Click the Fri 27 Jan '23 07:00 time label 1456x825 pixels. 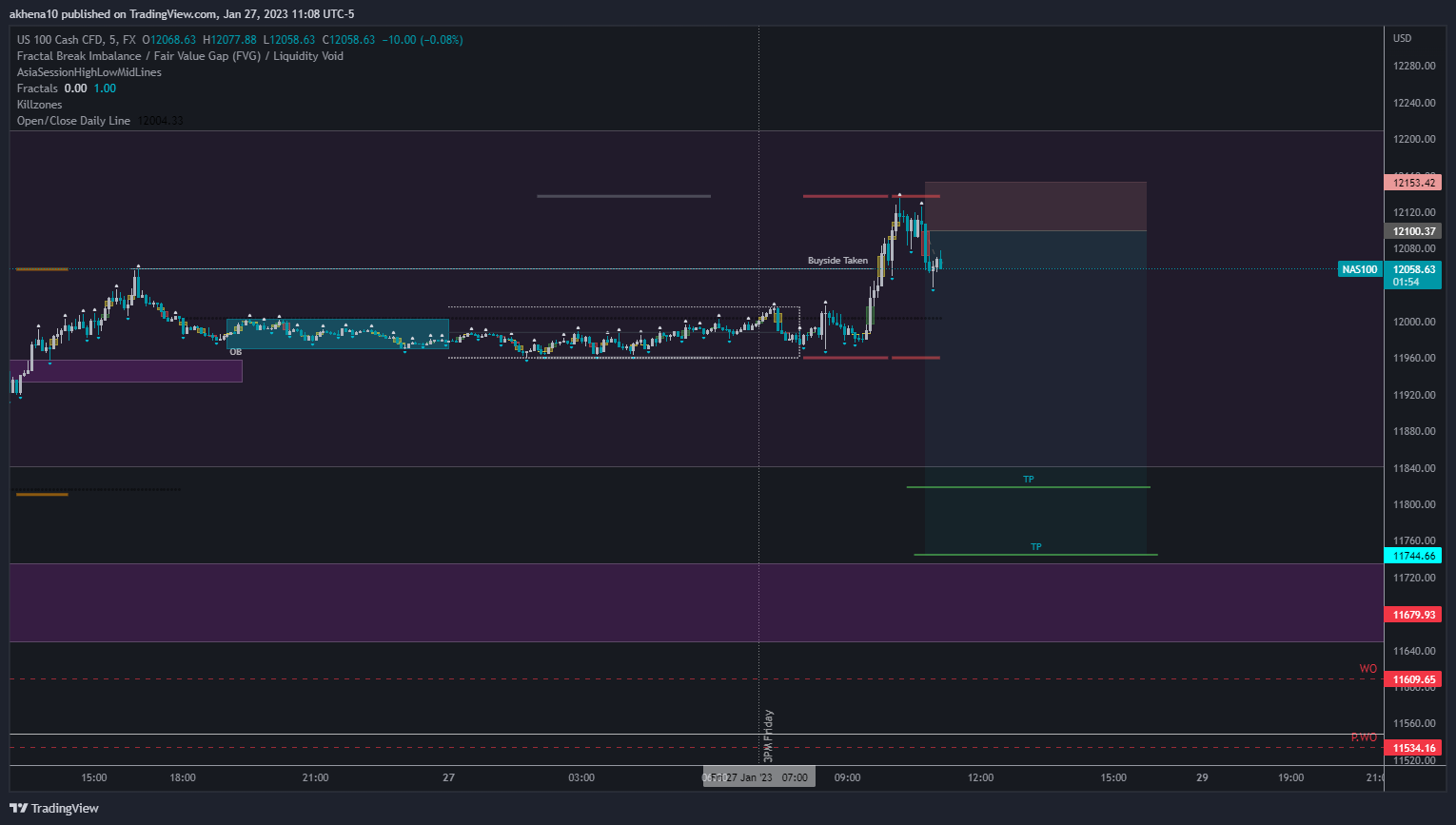coord(759,777)
